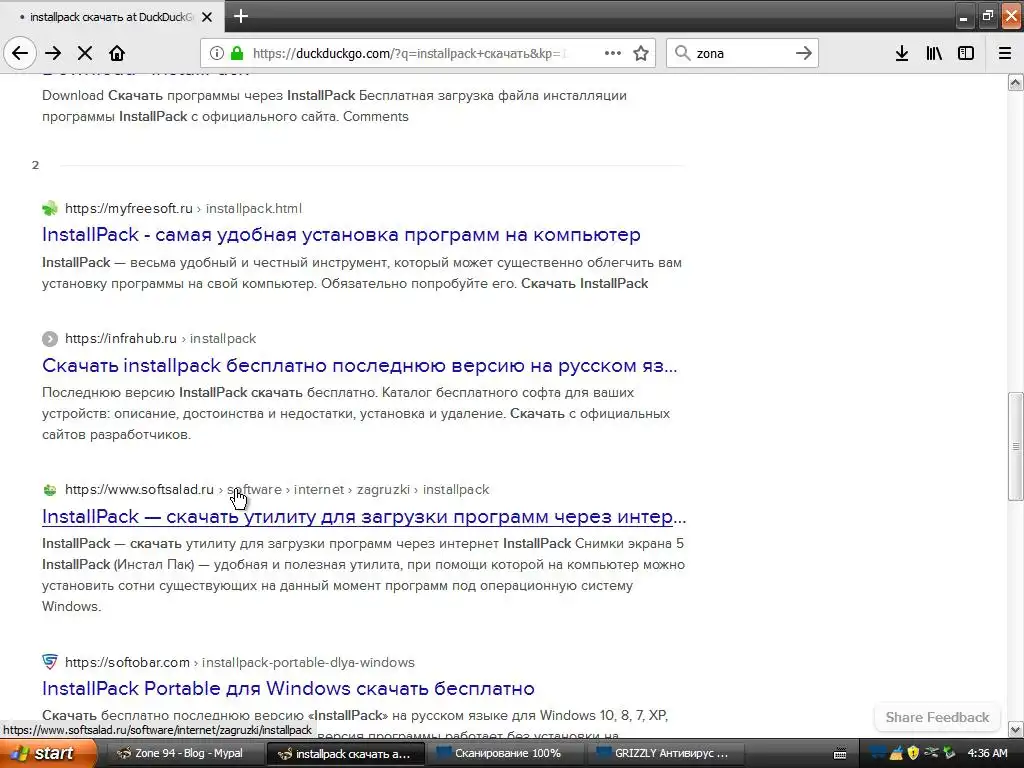Open the on-screen keyboard tray icon
Image resolution: width=1024 pixels, height=768 pixels.
[840, 754]
